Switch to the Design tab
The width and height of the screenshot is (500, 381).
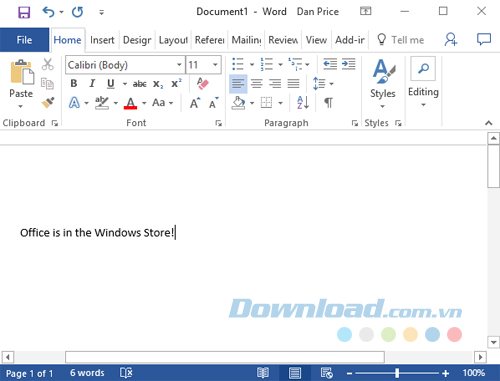(137, 40)
